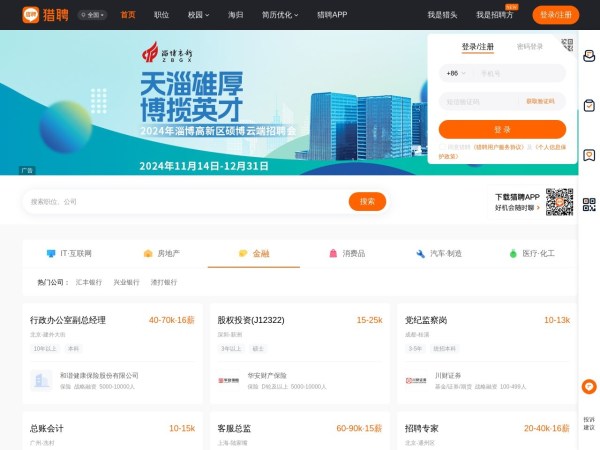Expand the 全国 city selector
The height and width of the screenshot is (450, 600).
92,15
